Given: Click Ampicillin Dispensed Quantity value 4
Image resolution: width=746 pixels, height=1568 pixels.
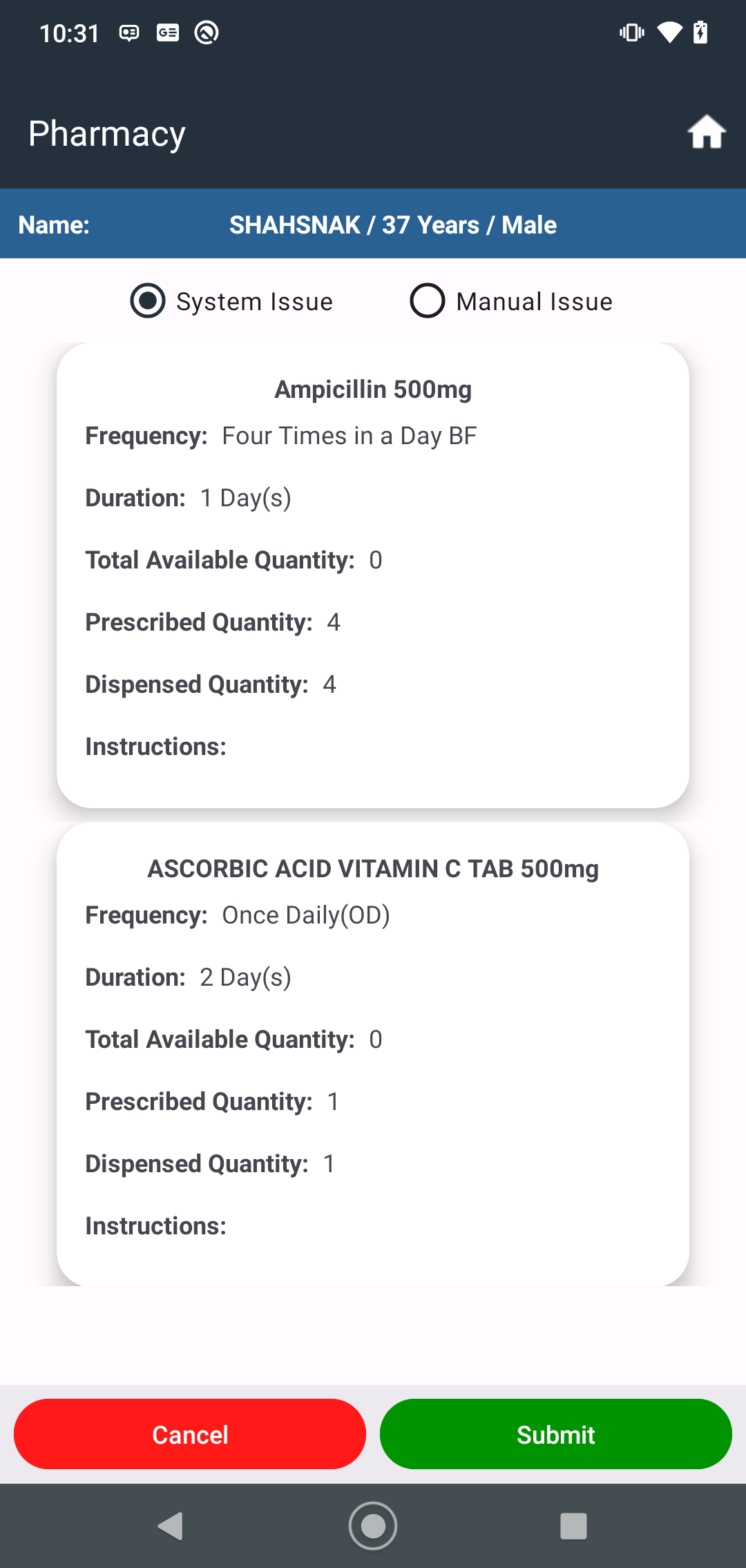Looking at the screenshot, I should tap(329, 685).
